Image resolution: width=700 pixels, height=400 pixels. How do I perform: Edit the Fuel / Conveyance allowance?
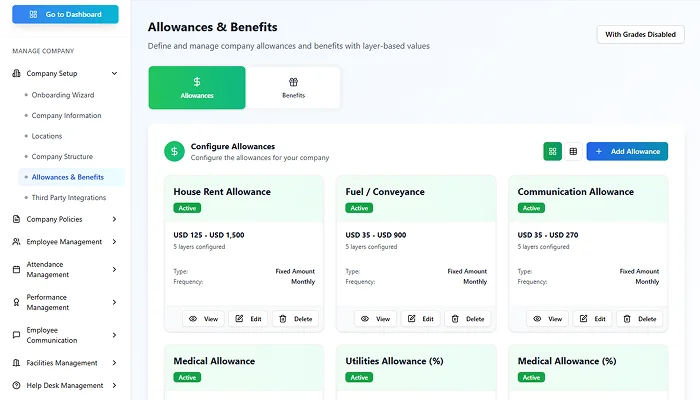420,319
